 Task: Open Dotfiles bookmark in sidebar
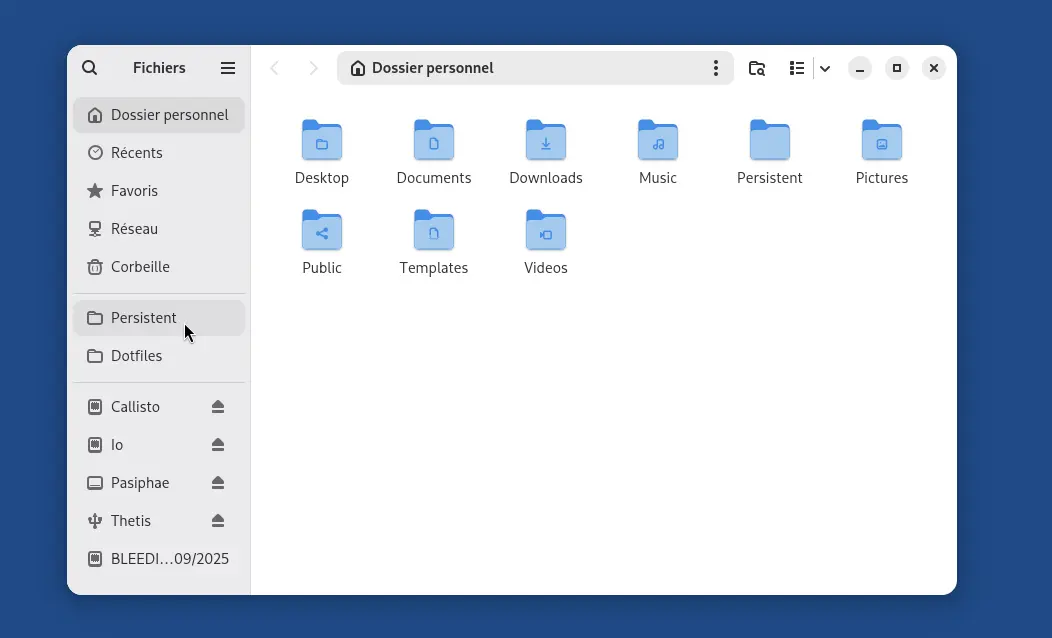(x=159, y=356)
